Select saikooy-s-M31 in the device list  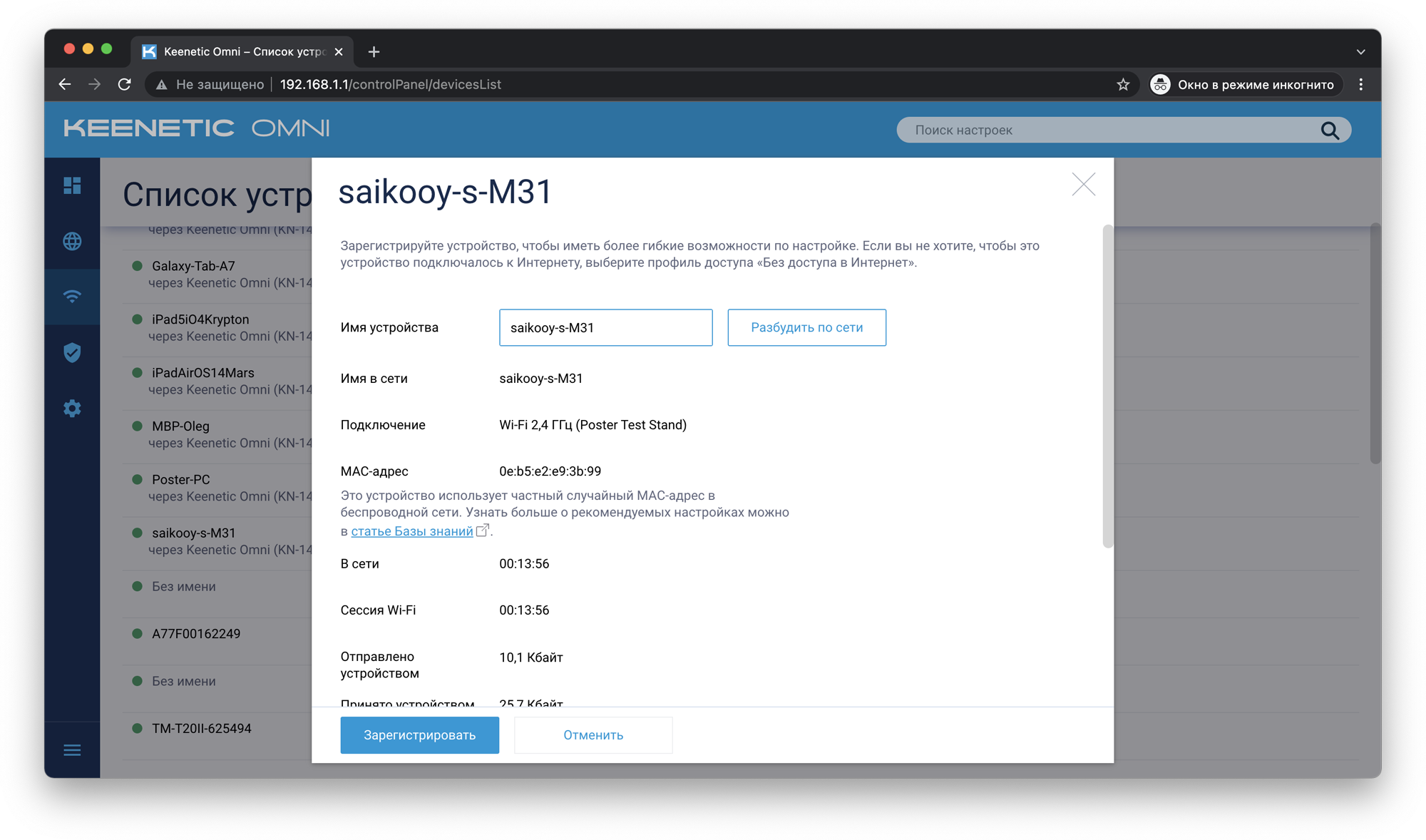click(193, 533)
